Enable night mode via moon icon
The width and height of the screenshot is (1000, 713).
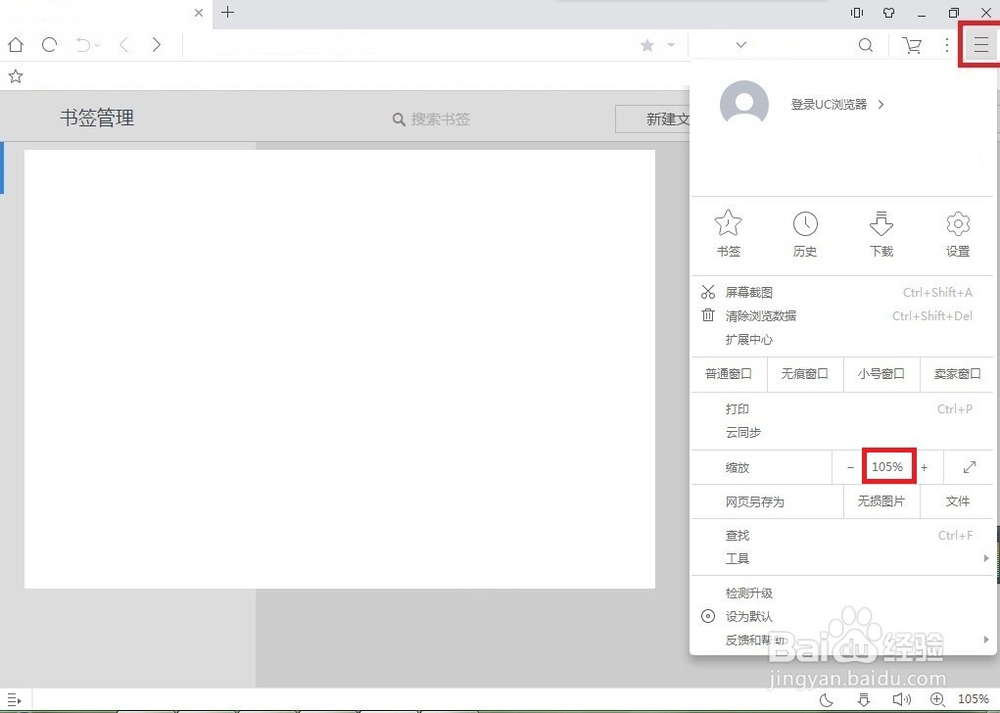tap(826, 699)
